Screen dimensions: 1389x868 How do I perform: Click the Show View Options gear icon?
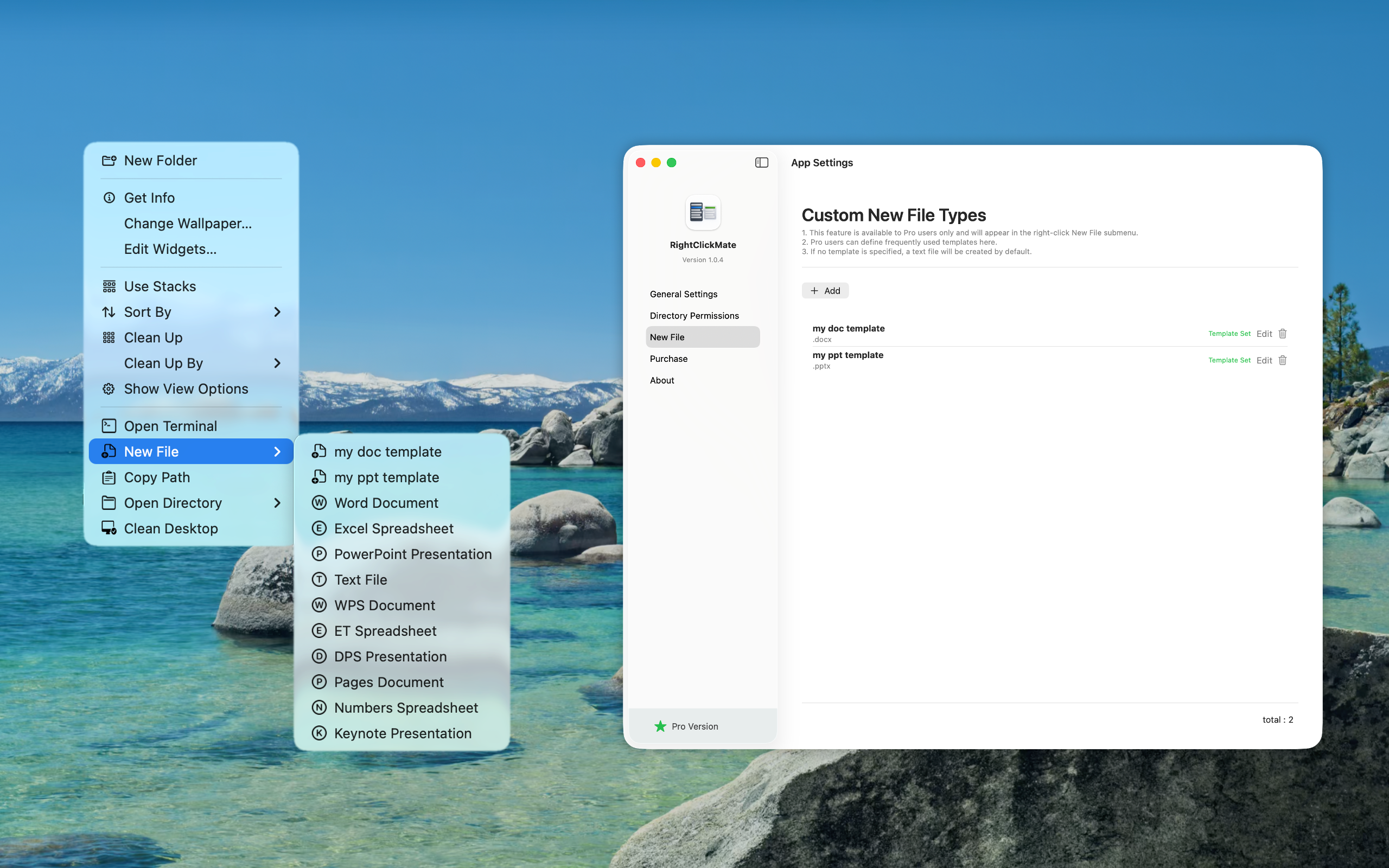click(x=109, y=388)
